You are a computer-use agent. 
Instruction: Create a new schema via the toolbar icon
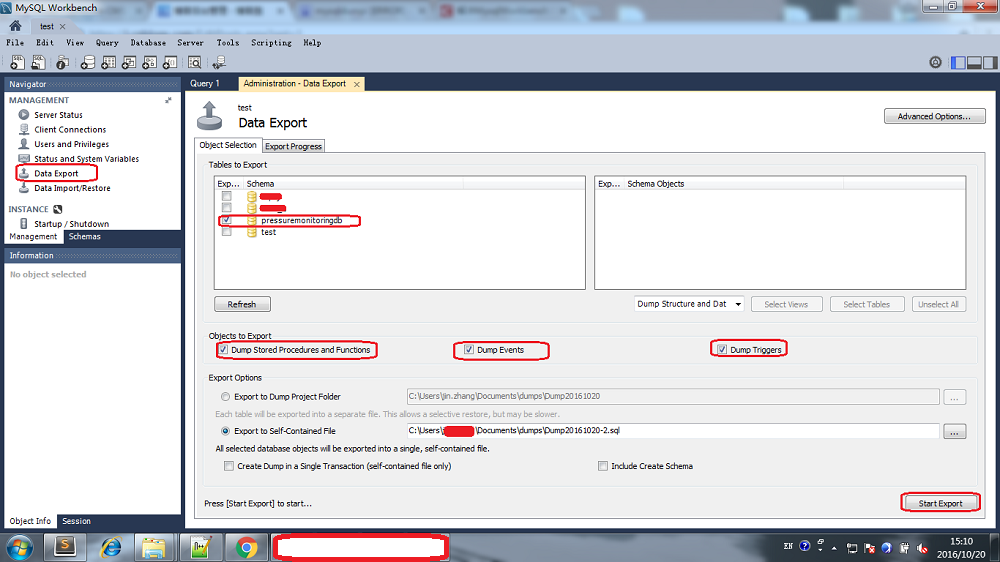pos(88,62)
